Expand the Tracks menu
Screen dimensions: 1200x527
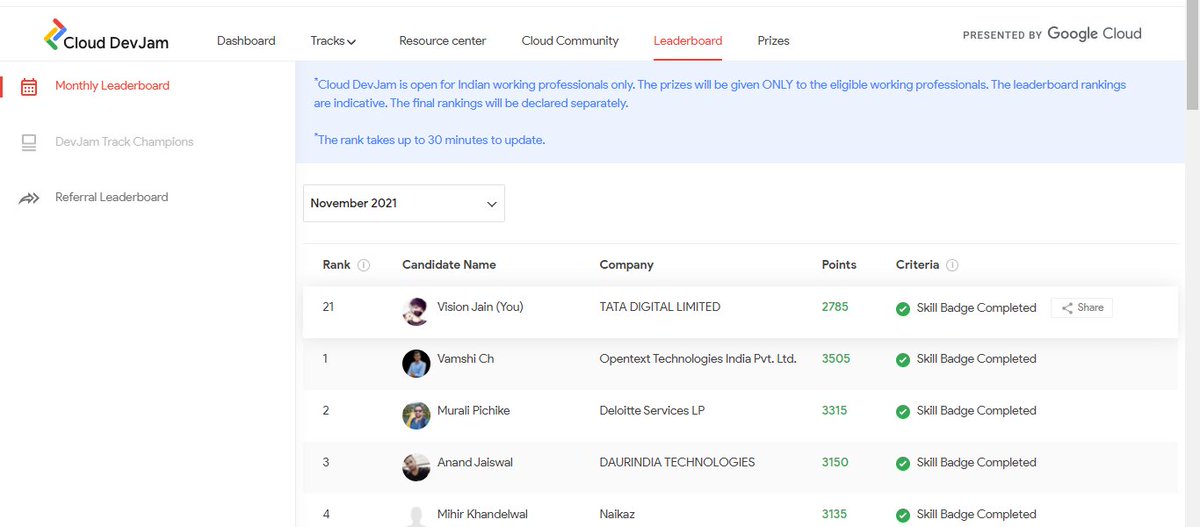[x=333, y=41]
